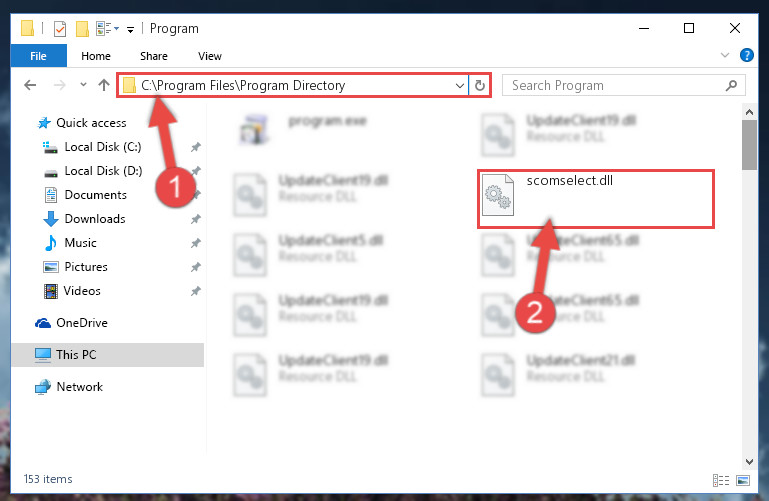
Task: Click the Back navigation arrow
Action: click(x=30, y=85)
